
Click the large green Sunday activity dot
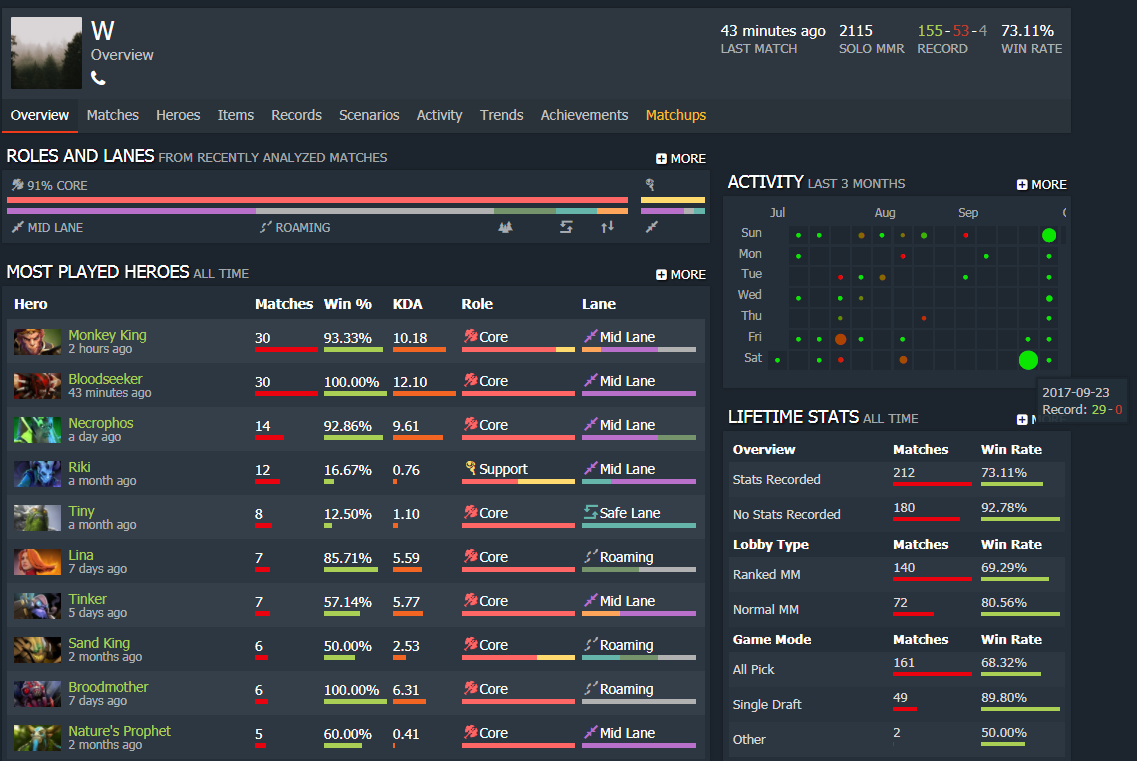point(1049,235)
